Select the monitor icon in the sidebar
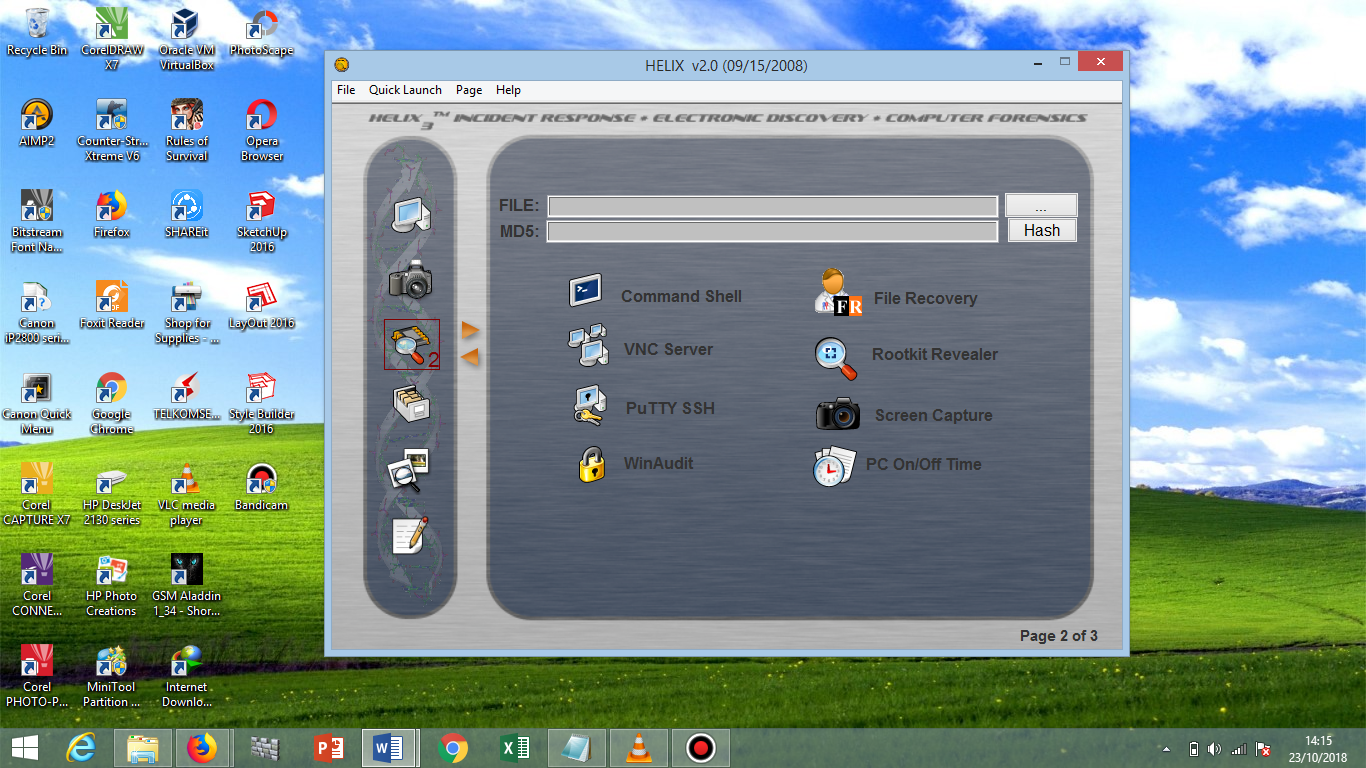The height and width of the screenshot is (768, 1366). pyautogui.click(x=411, y=217)
